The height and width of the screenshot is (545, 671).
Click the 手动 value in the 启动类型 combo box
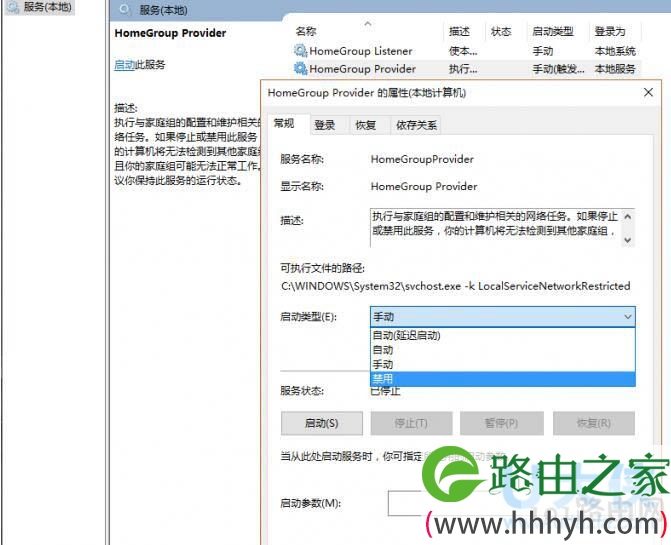click(x=383, y=317)
